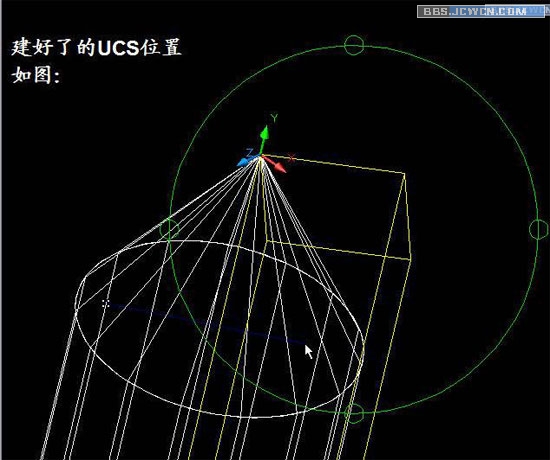The height and width of the screenshot is (460, 550).
Task: Click the bottom handle circle of the orbit arcball
Action: pyautogui.click(x=354, y=413)
